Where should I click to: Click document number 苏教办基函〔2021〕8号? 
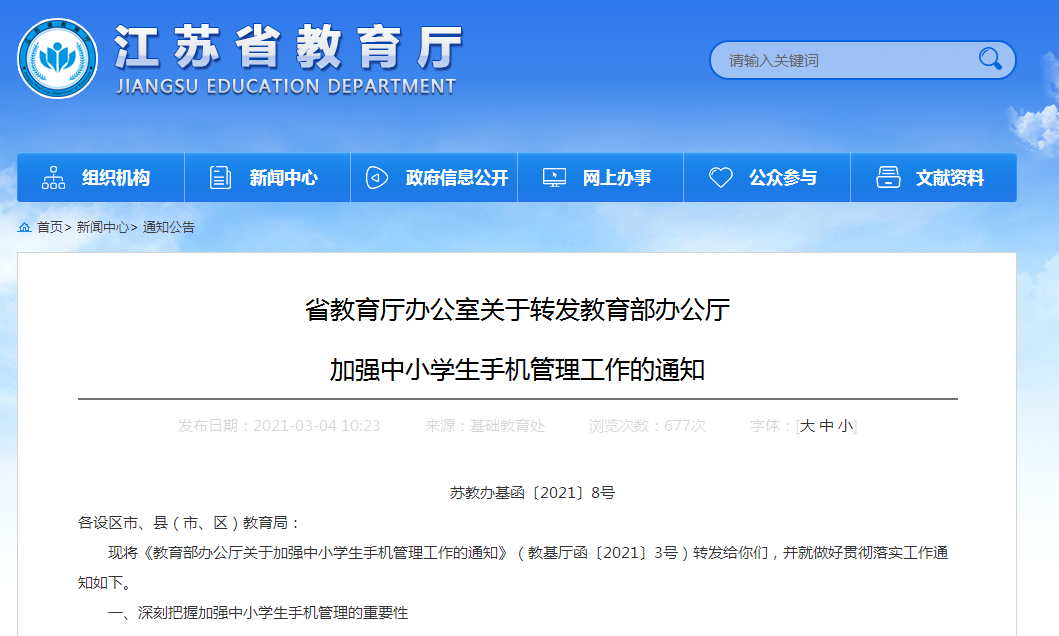(x=532, y=493)
